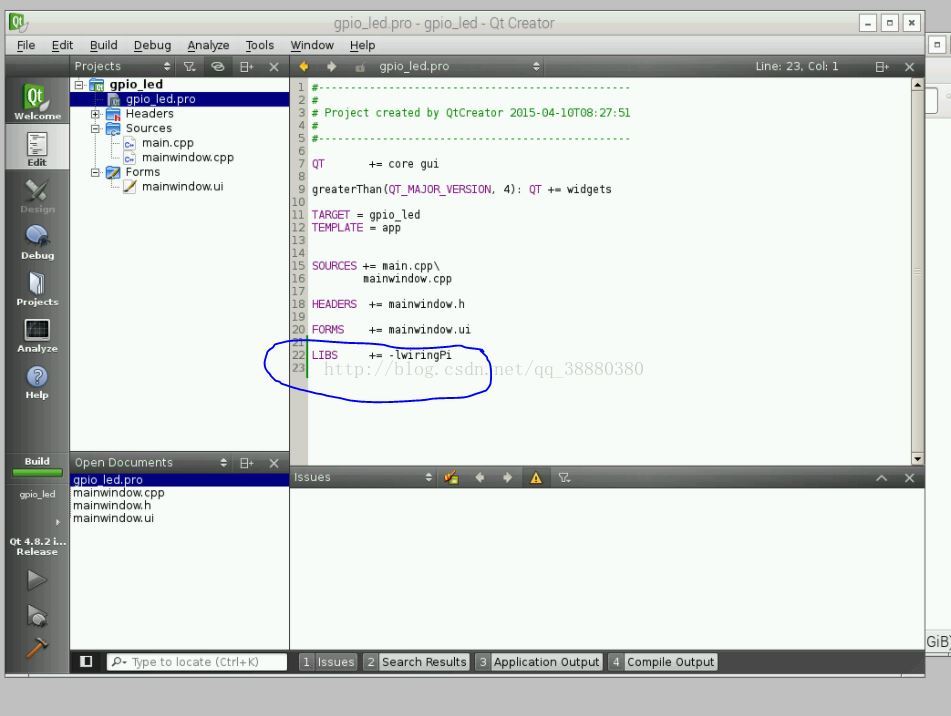Open mainwindow.cpp in project tree
This screenshot has width=951, height=716.
187,158
